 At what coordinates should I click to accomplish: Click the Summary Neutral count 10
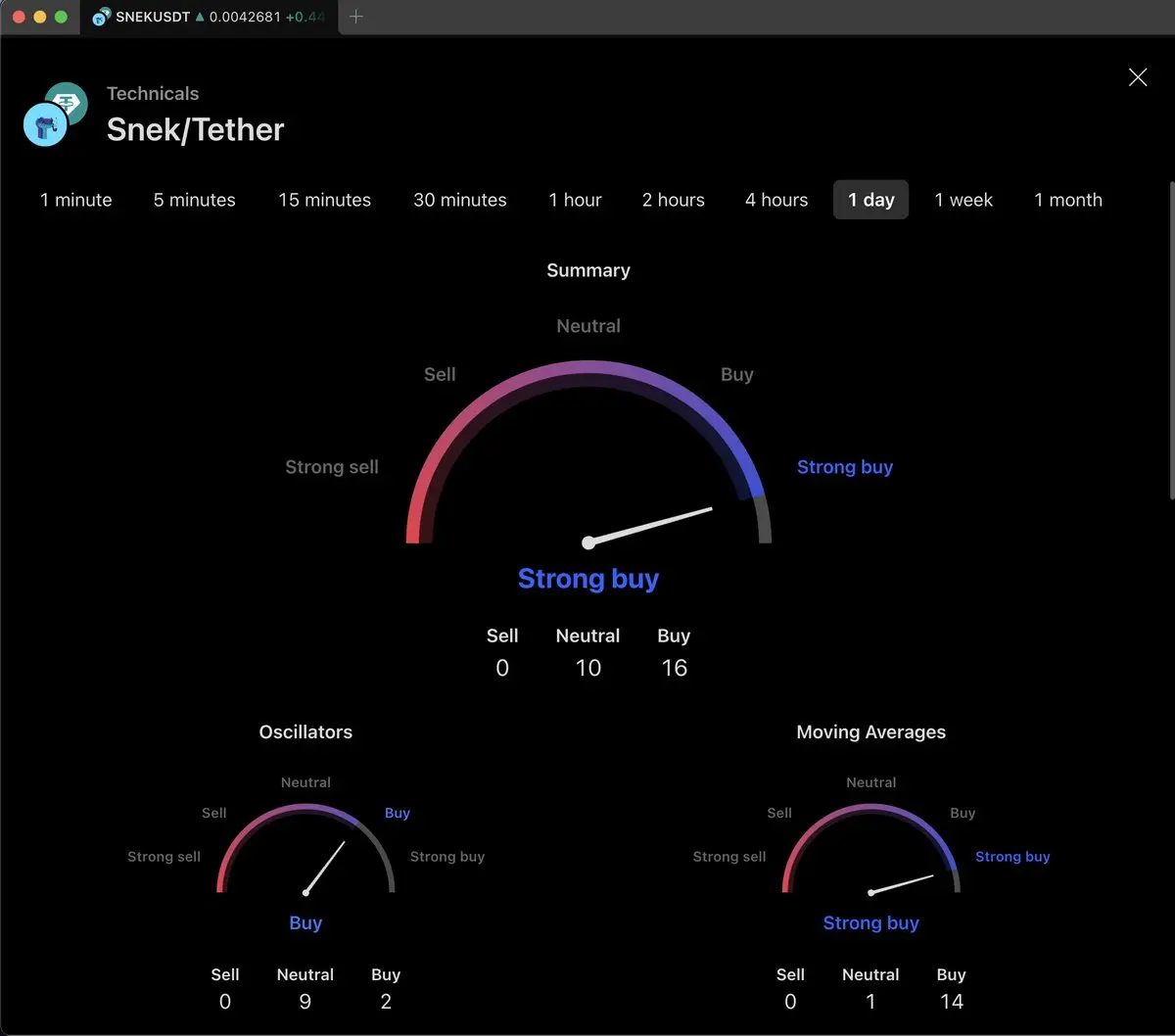pyautogui.click(x=588, y=668)
